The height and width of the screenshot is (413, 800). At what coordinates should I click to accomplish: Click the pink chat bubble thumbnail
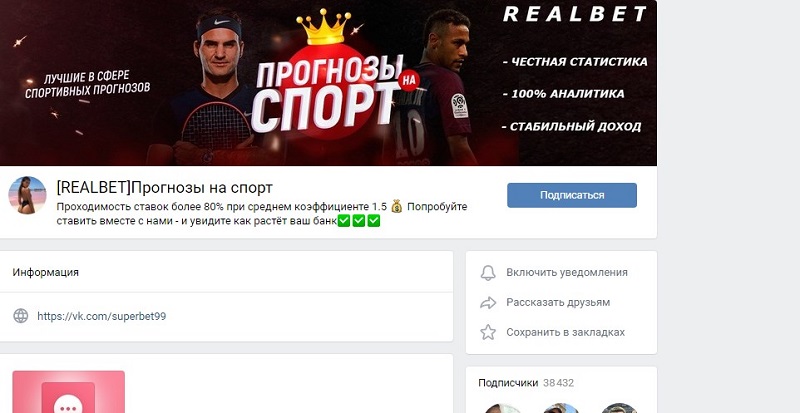point(68,392)
